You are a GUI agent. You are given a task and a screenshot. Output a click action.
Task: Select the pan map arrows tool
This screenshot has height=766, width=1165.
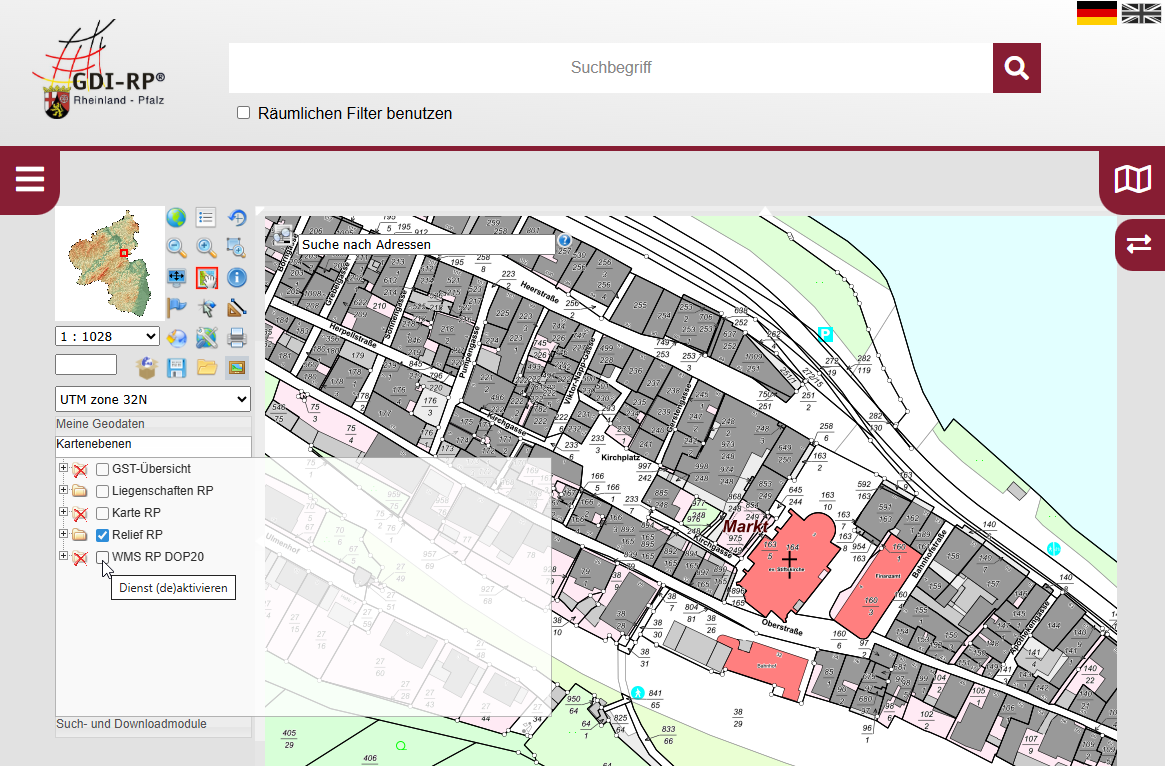pyautogui.click(x=177, y=278)
